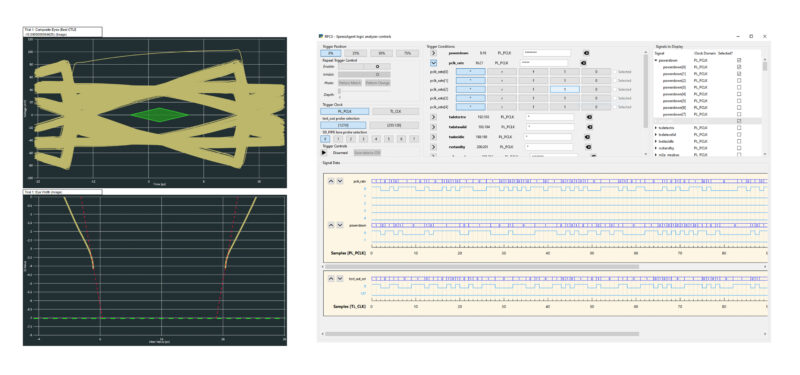The image size is (800, 375).
Task: Move the pclk_rate waveform down with its arrow
Action: (x=340, y=181)
